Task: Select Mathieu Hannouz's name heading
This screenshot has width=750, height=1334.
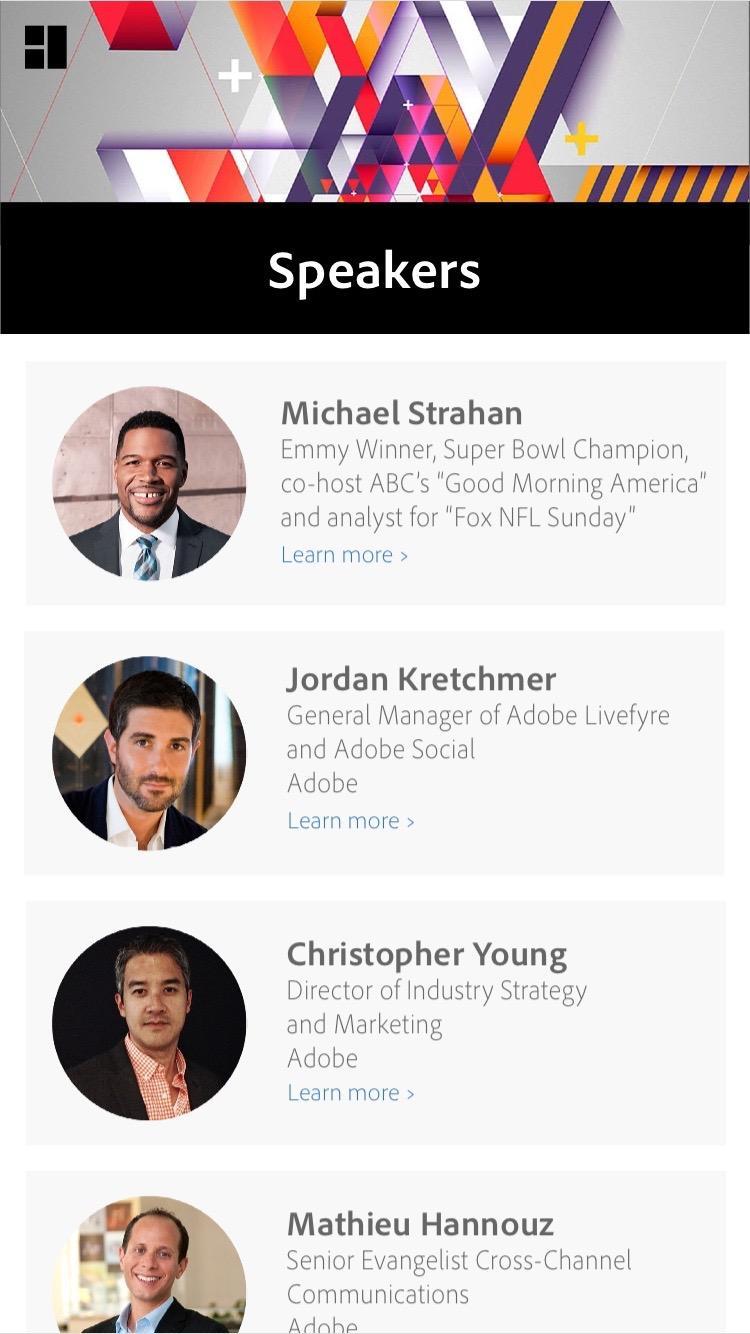Action: point(420,1223)
